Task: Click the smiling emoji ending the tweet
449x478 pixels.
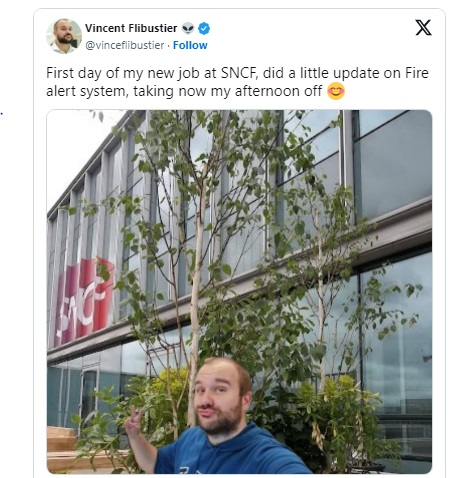Action: [x=336, y=91]
